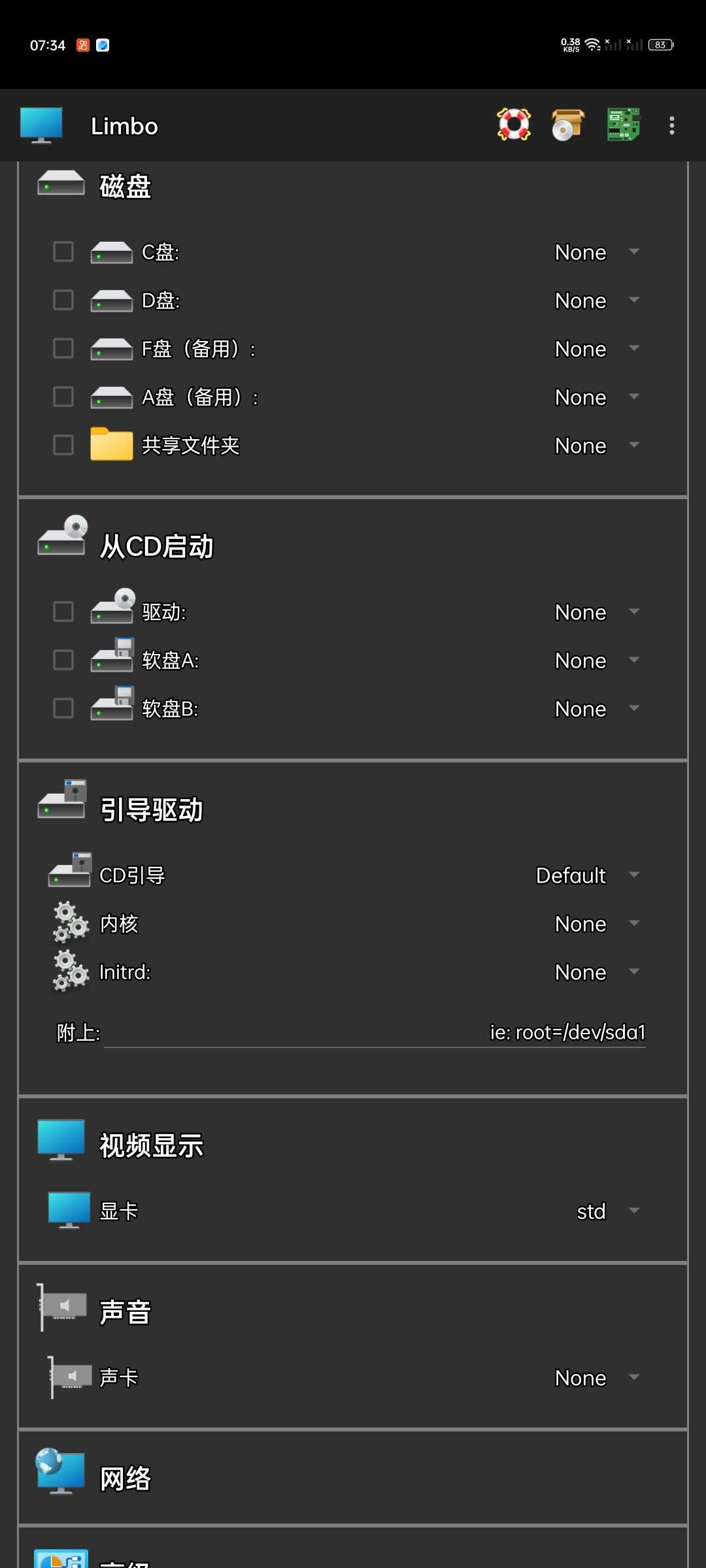Open the CD package box icon
Viewport: 706px width, 1568px height.
(567, 125)
